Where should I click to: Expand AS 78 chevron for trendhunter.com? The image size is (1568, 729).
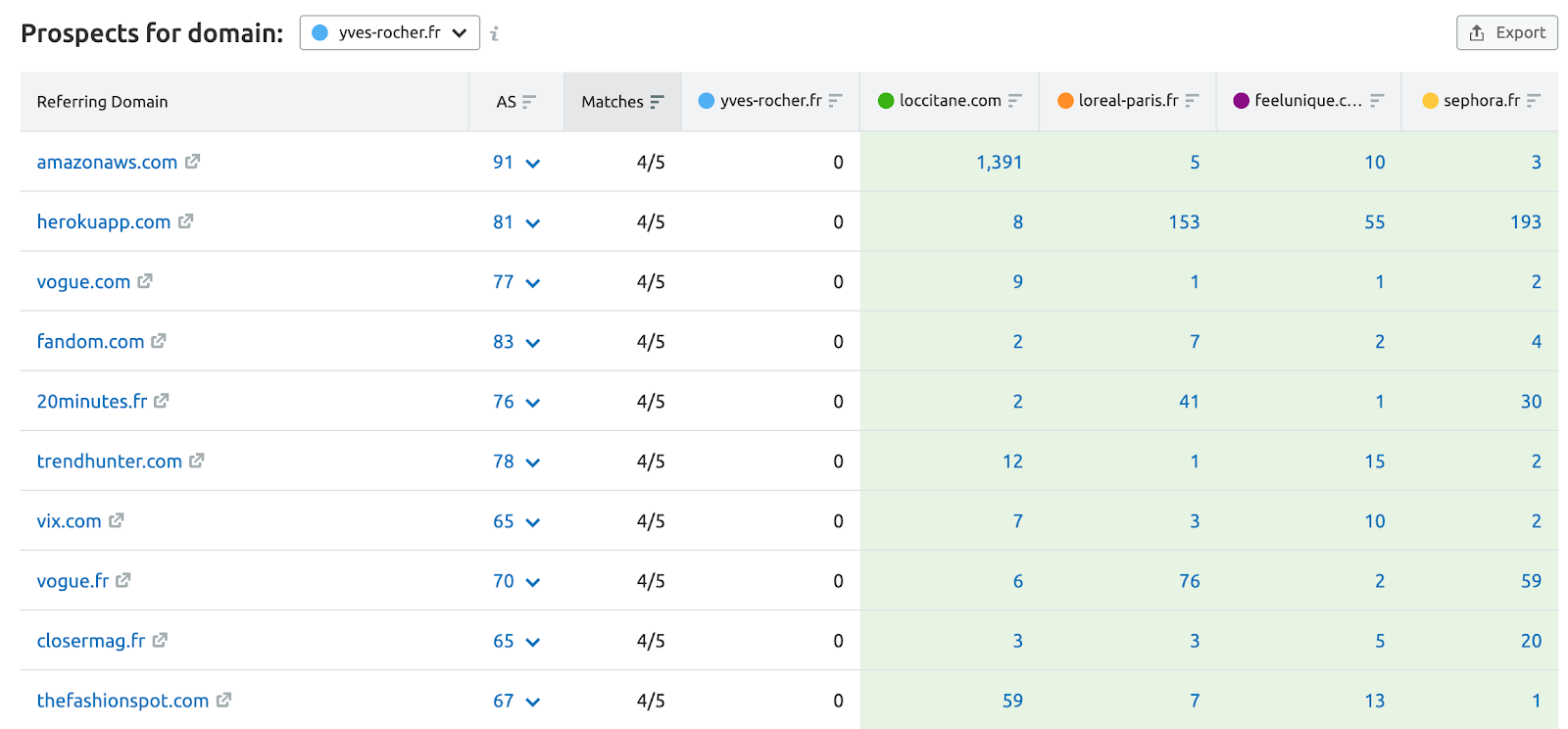pos(533,462)
